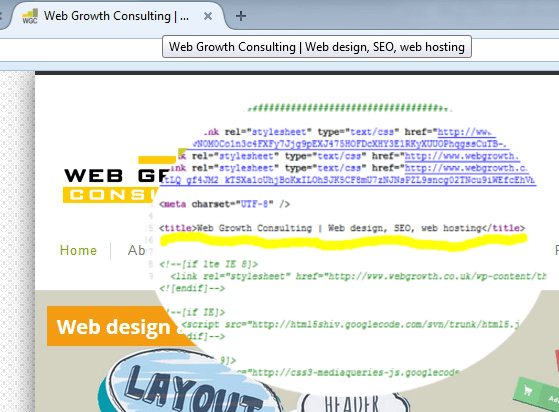Click the endif comment line in source
The height and width of the screenshot is (412, 559).
pos(192,288)
